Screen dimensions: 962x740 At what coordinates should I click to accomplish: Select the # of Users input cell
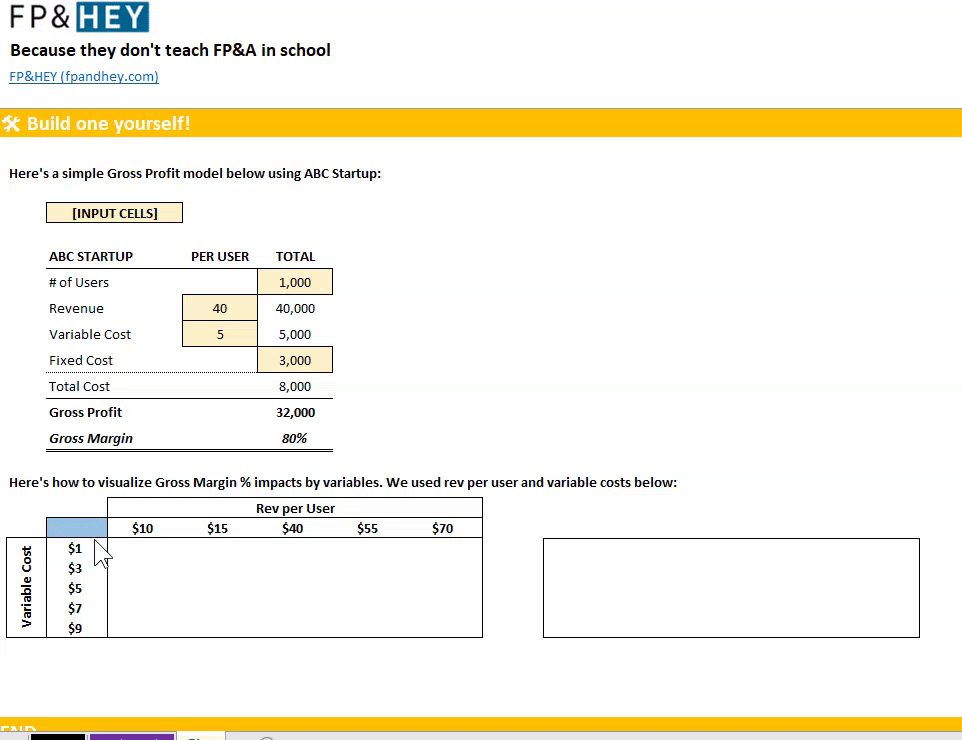(295, 281)
